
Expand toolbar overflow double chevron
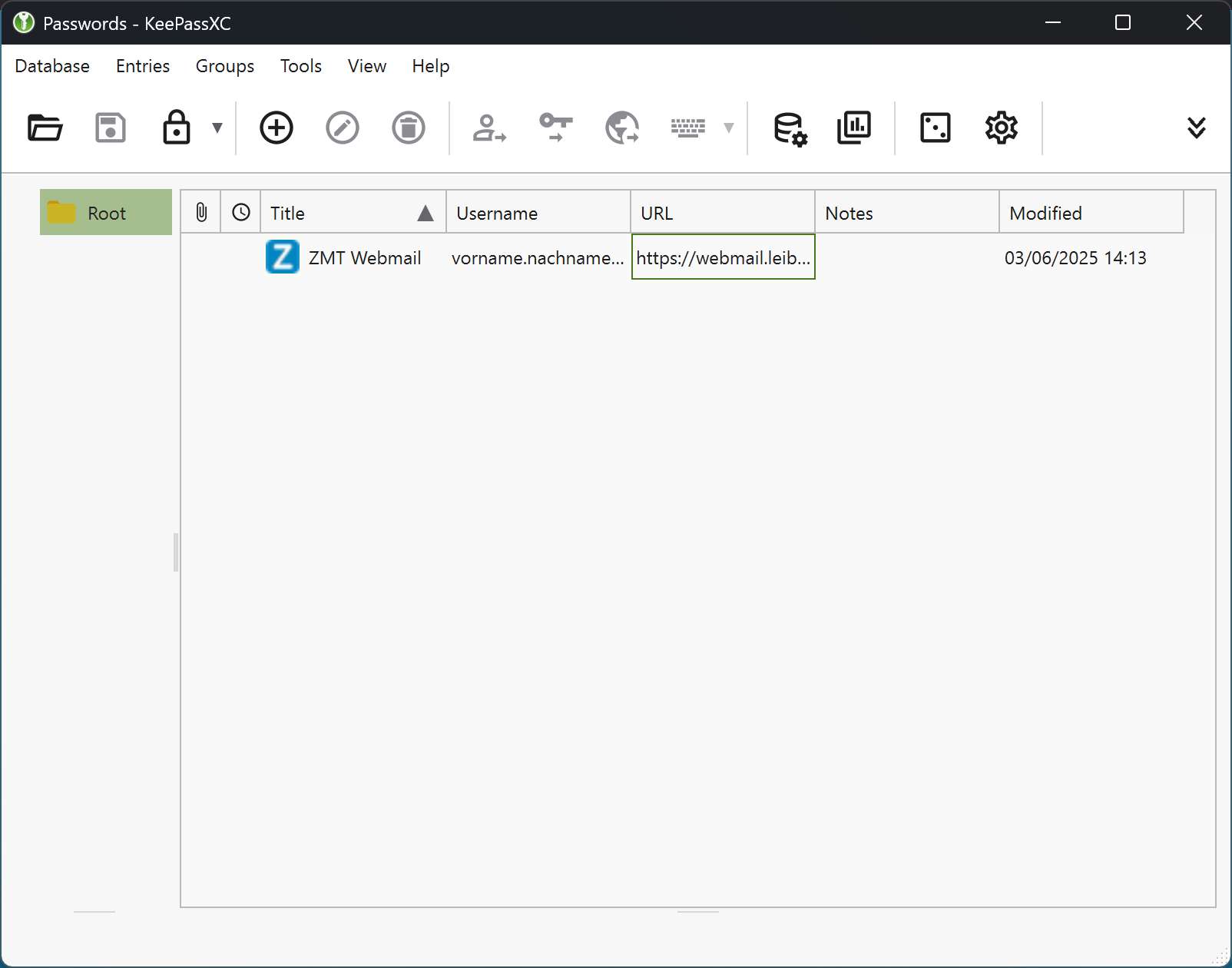pyautogui.click(x=1196, y=128)
